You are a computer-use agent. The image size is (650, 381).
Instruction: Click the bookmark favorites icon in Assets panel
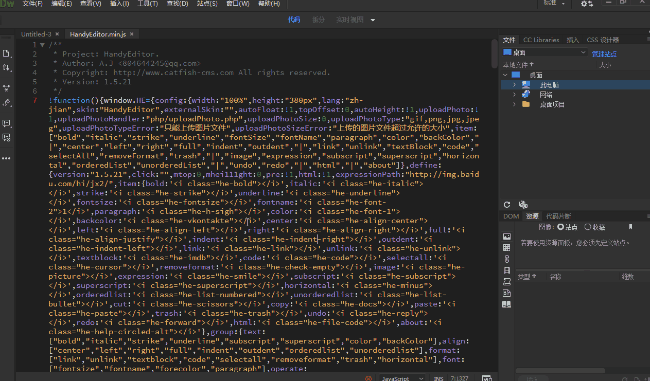click(631, 227)
